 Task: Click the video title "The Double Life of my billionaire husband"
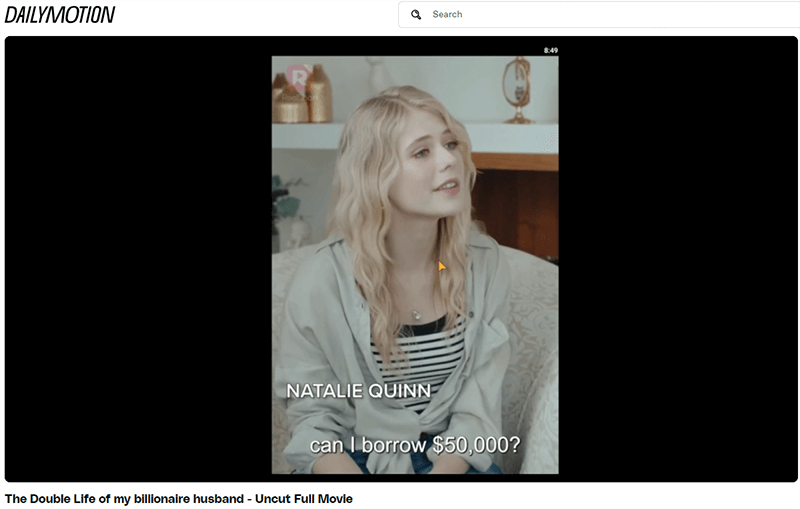(179, 498)
